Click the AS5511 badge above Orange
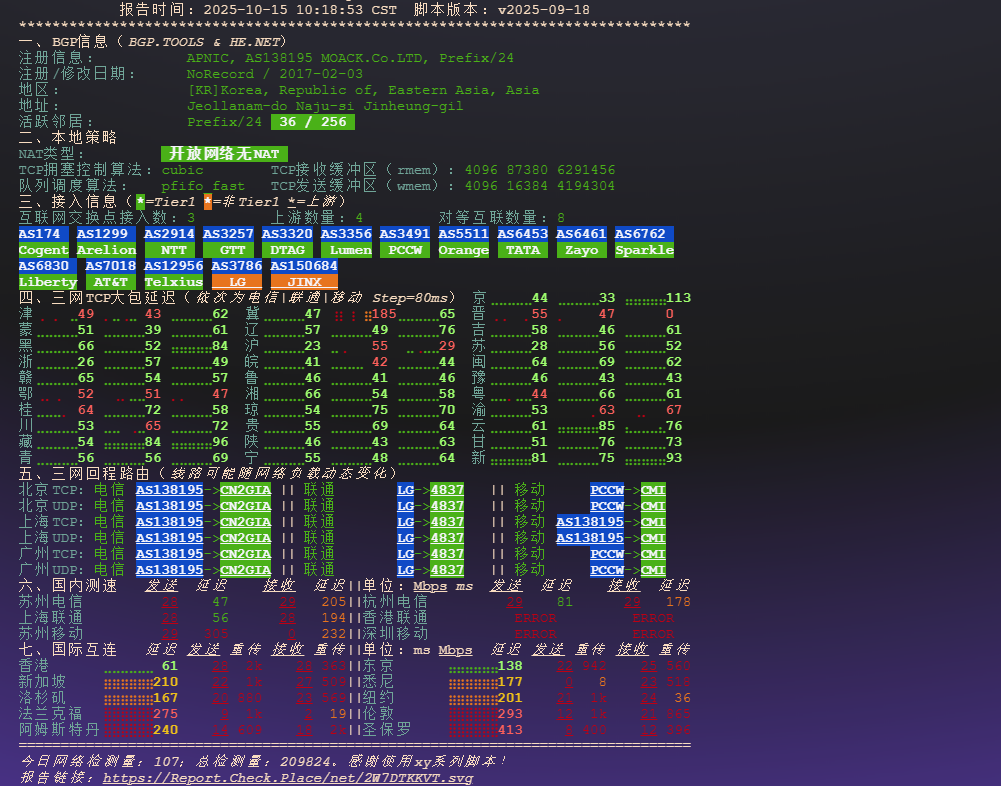1001x786 pixels. (463, 234)
